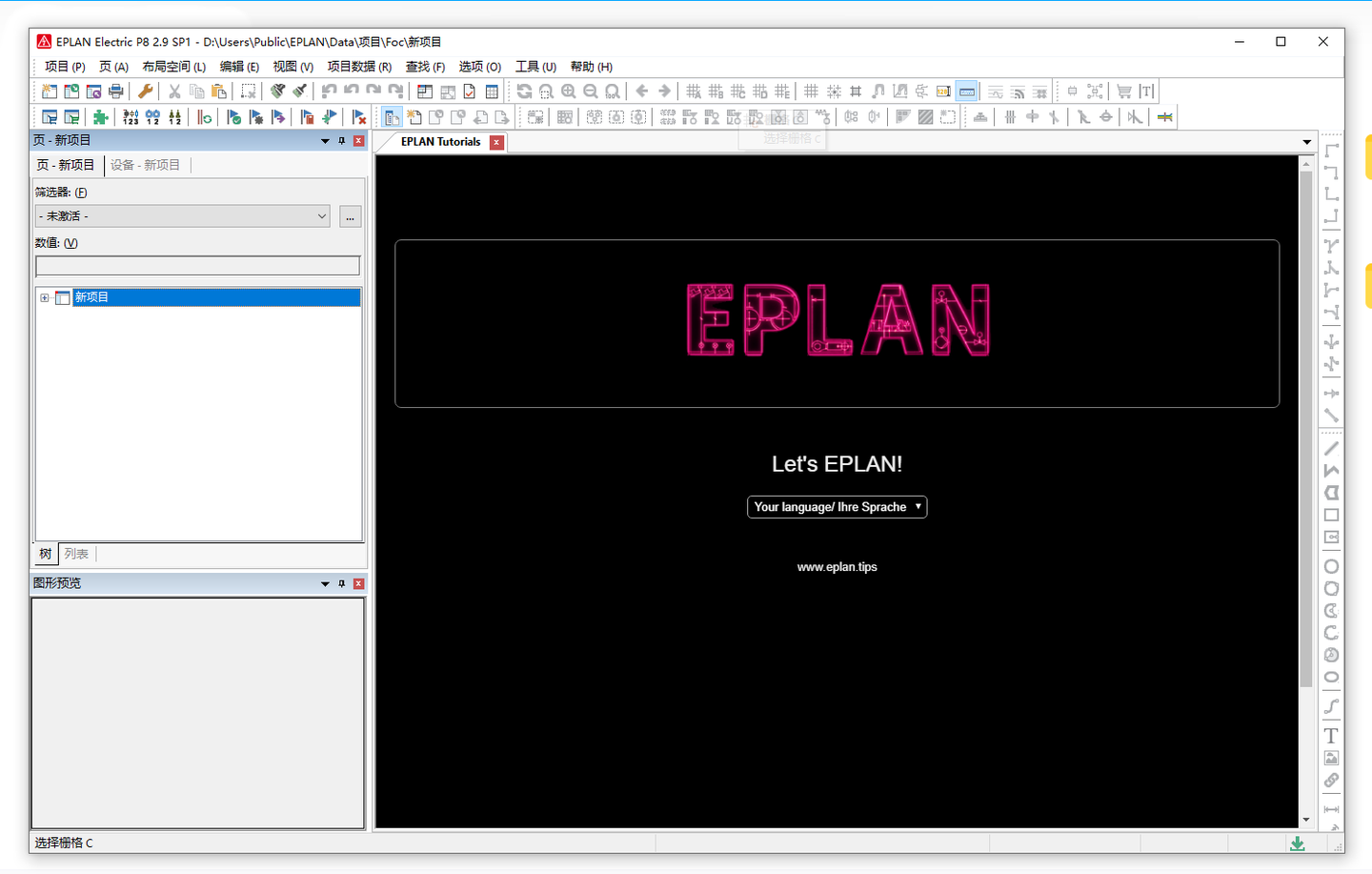
Task: Open the 筛选器 filter dropdown showing 未激活
Action: 182,215
